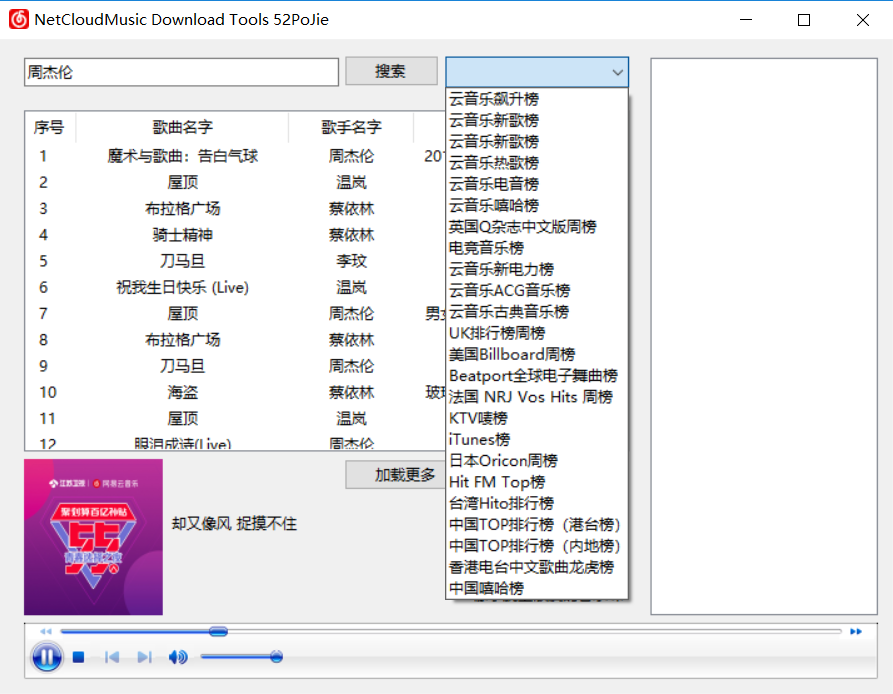Click the empty right-side list panel

point(764,336)
